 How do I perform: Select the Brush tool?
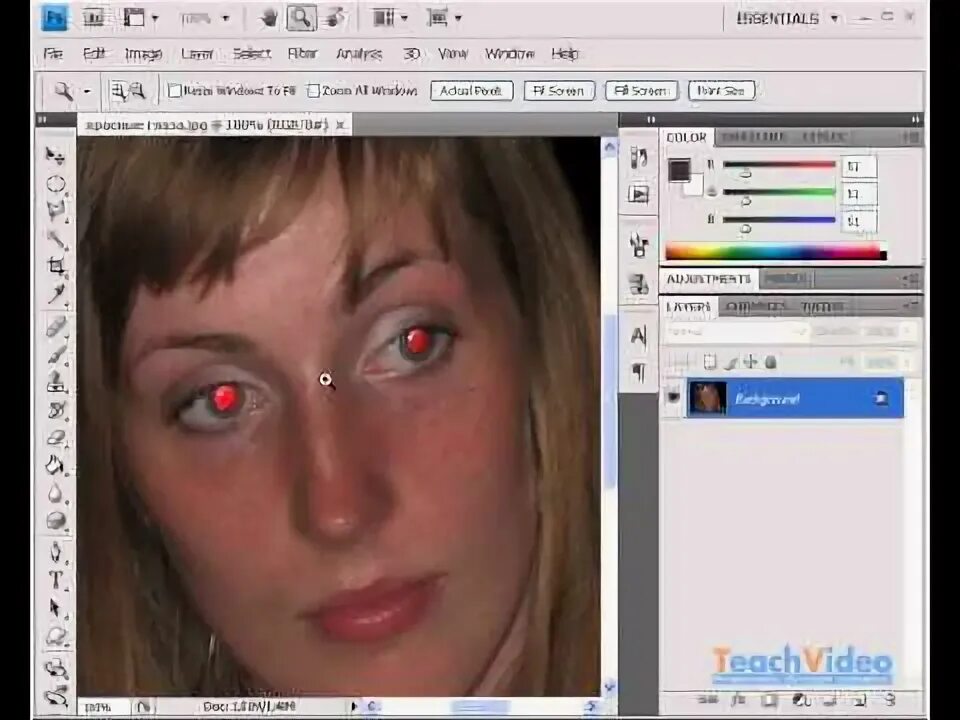(56, 354)
